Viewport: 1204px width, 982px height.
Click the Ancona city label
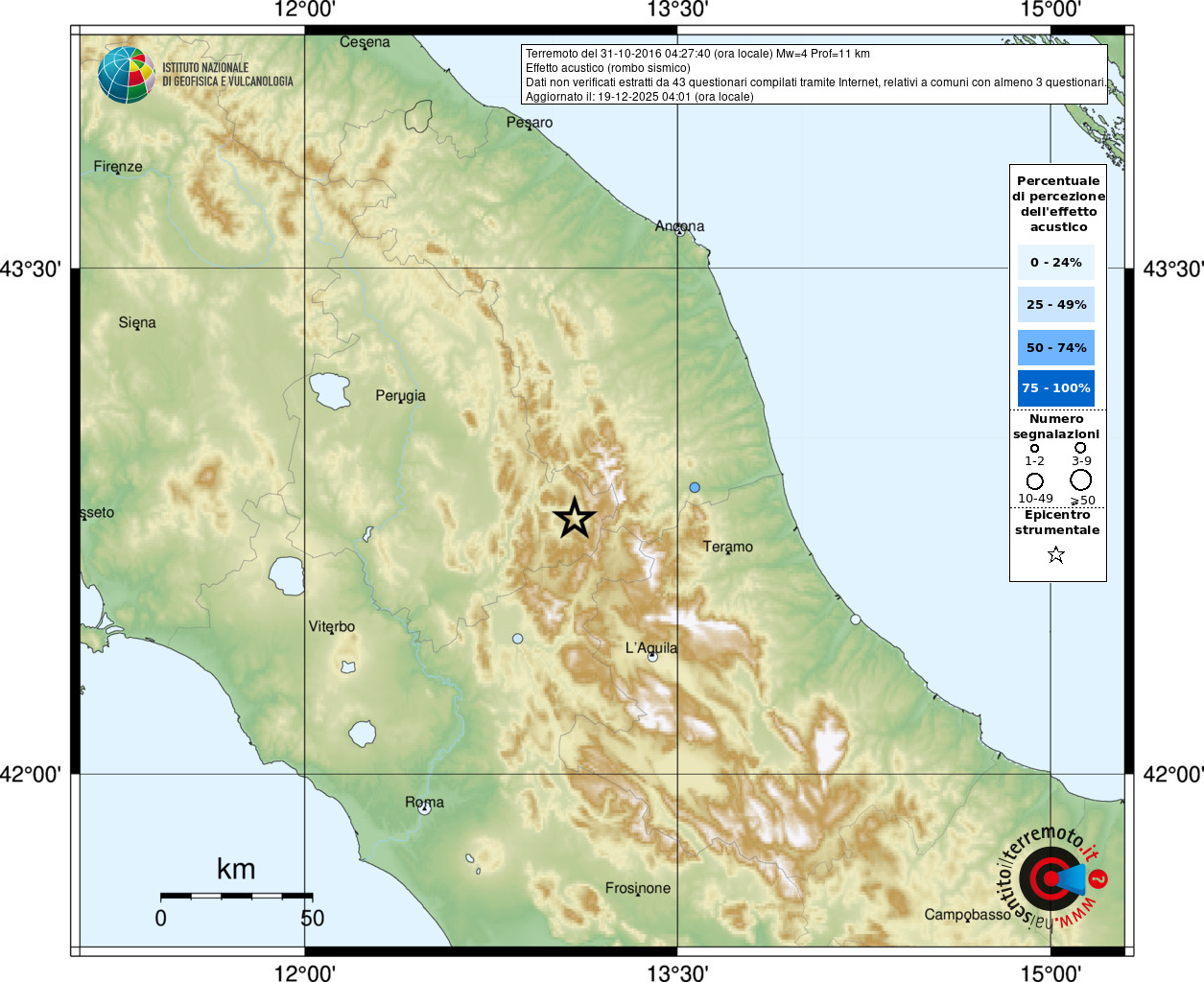click(x=680, y=225)
